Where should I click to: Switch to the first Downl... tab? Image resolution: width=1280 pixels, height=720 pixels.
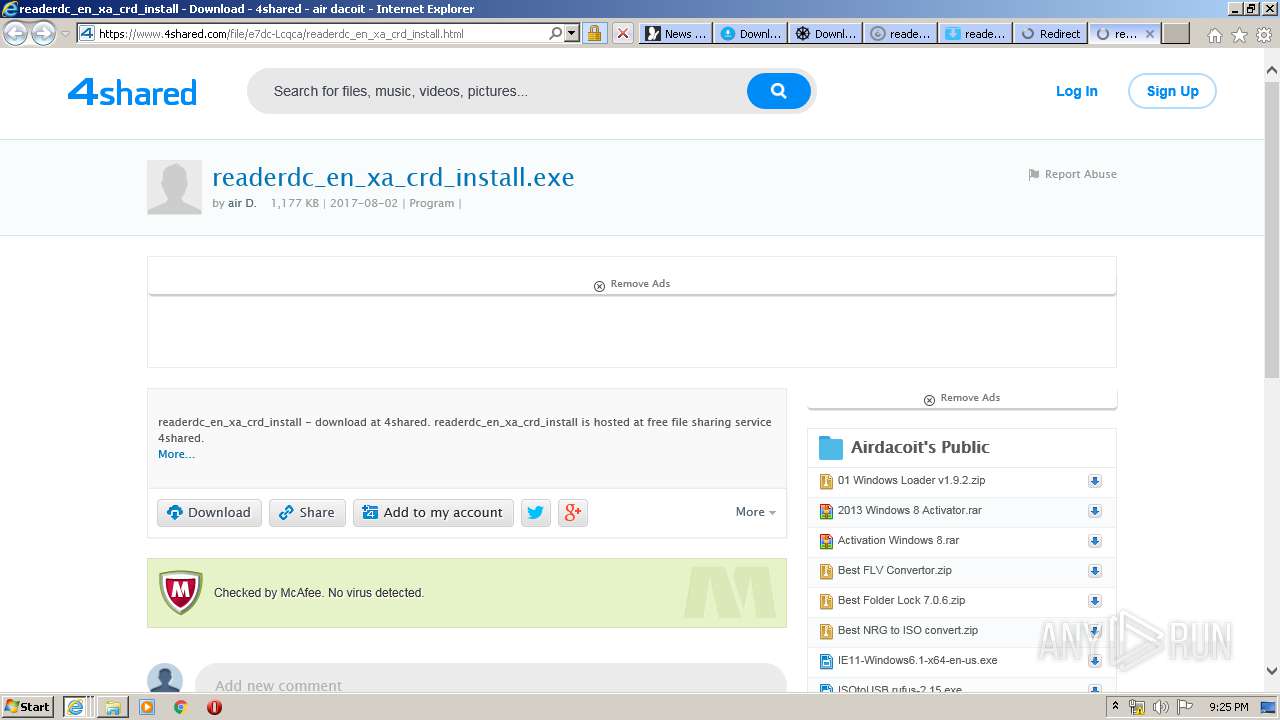(750, 33)
